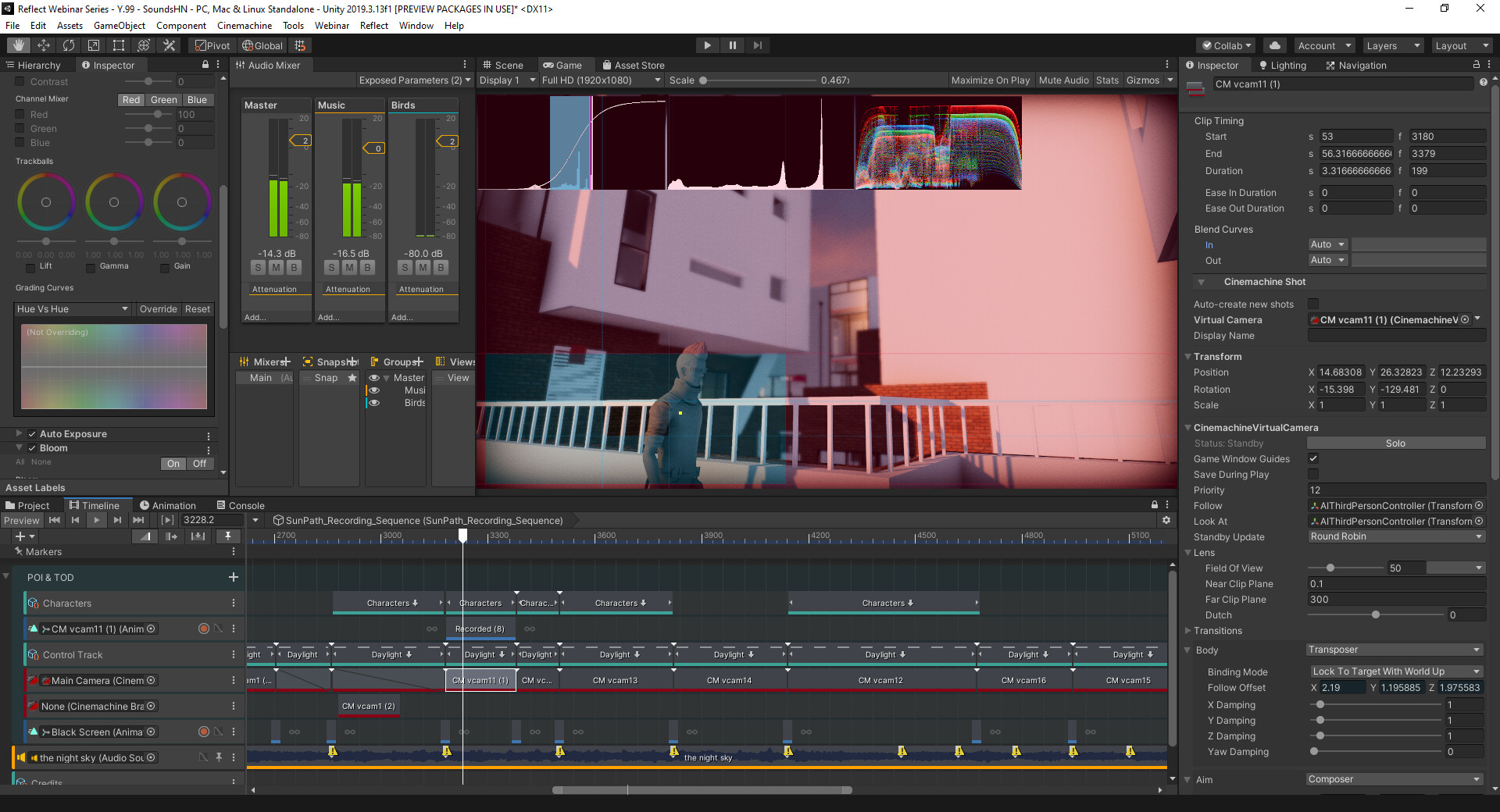Play the Timeline sequence
1500x812 pixels.
click(96, 520)
